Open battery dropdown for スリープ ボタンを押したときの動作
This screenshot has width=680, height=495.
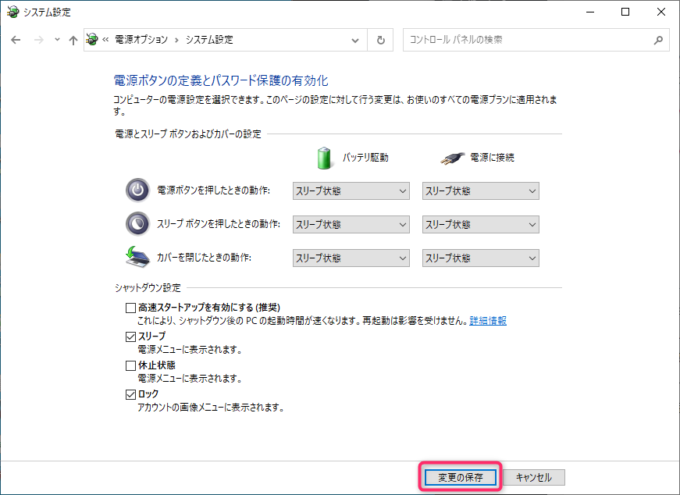pos(351,224)
